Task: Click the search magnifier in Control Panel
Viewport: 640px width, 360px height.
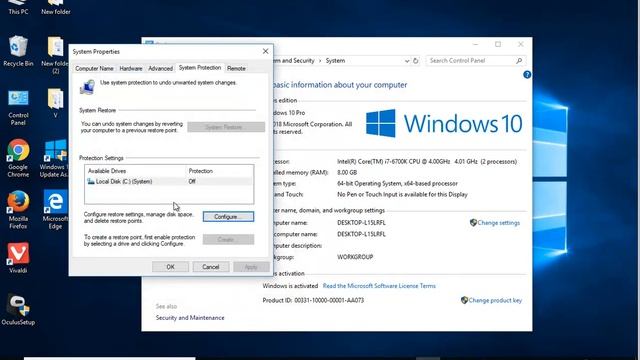Action: point(519,61)
